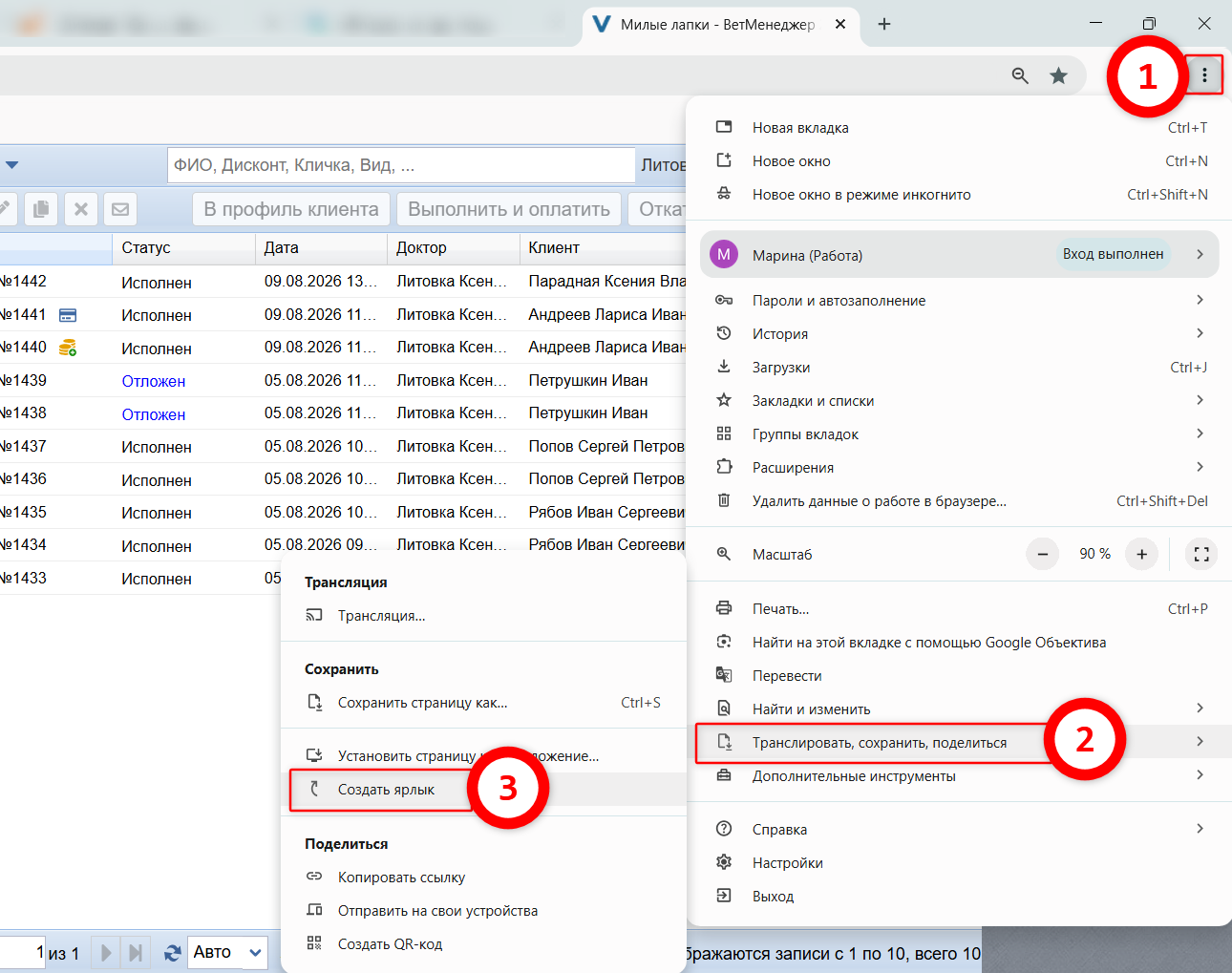Open the Авто dropdown in pager
Screen dimensions: 1232x973
[227, 953]
